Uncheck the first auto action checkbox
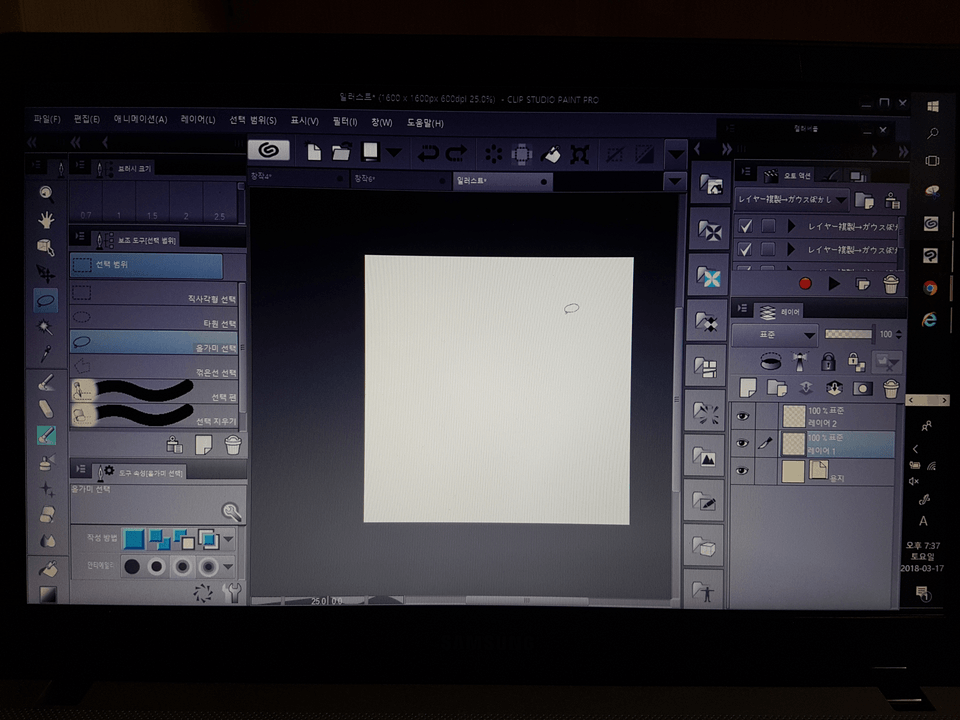Viewport: 960px width, 720px height. pos(745,226)
